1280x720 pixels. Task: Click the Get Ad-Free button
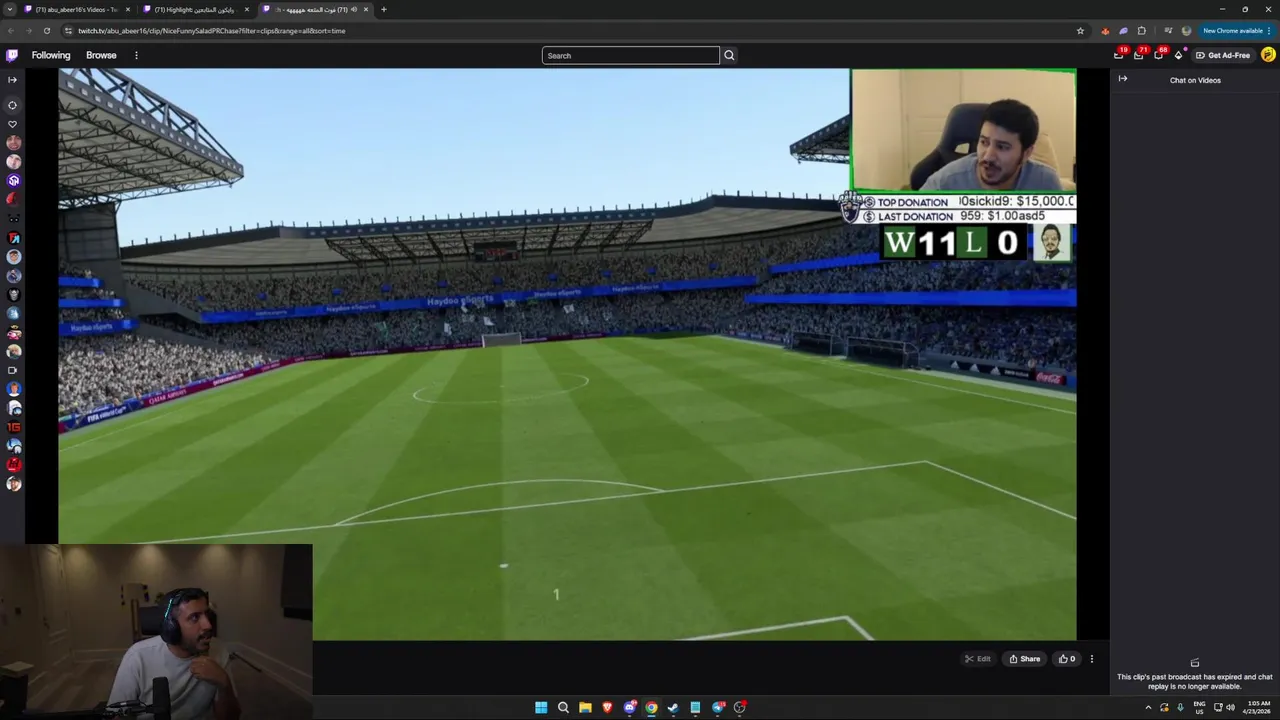[1223, 55]
